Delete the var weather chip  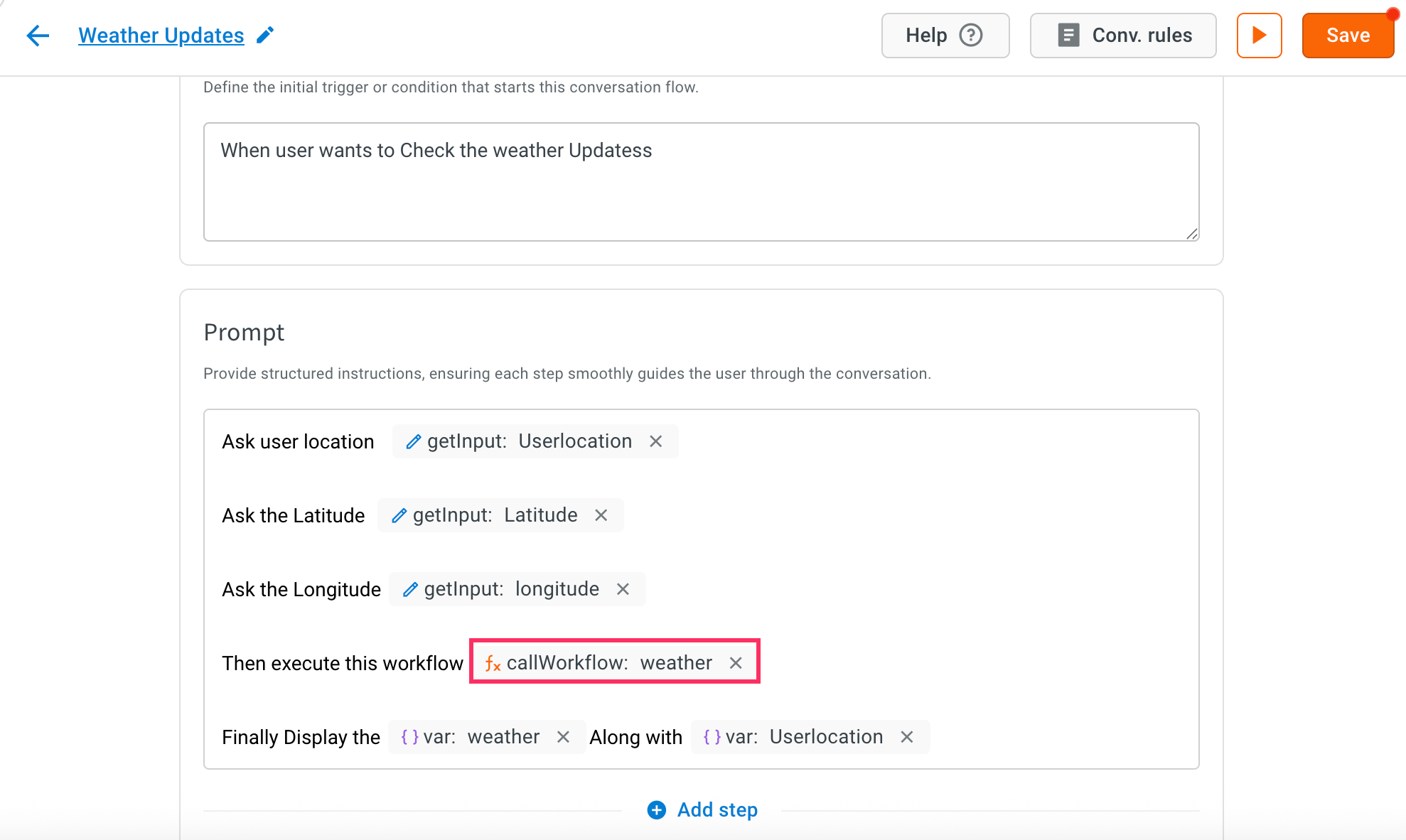pyautogui.click(x=563, y=737)
